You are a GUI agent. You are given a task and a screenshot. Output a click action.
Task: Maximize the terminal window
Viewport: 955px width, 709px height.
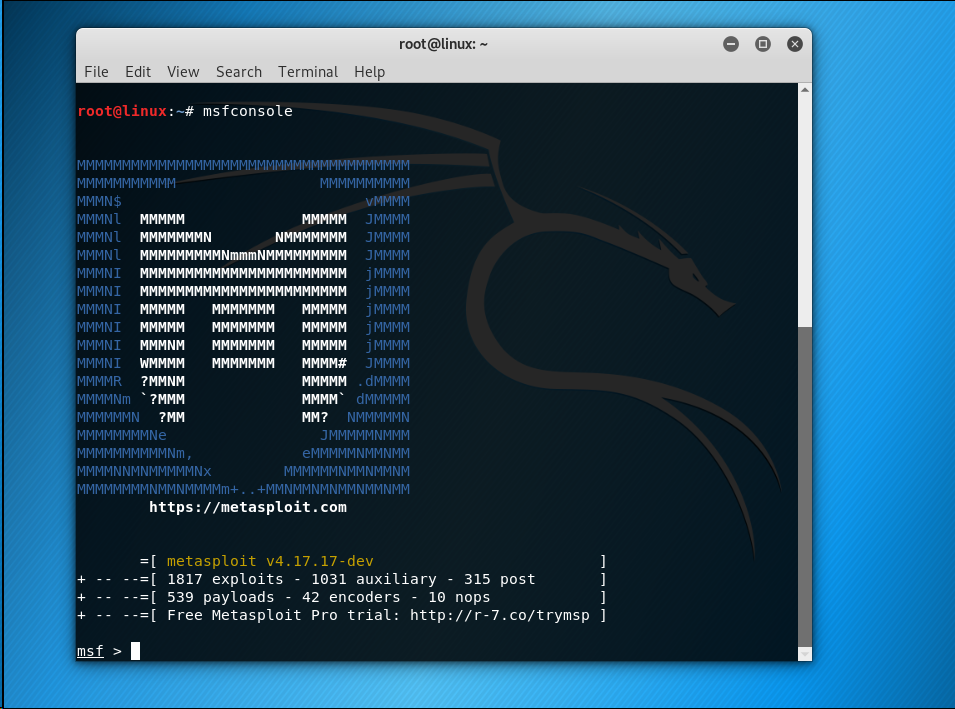pyautogui.click(x=763, y=44)
